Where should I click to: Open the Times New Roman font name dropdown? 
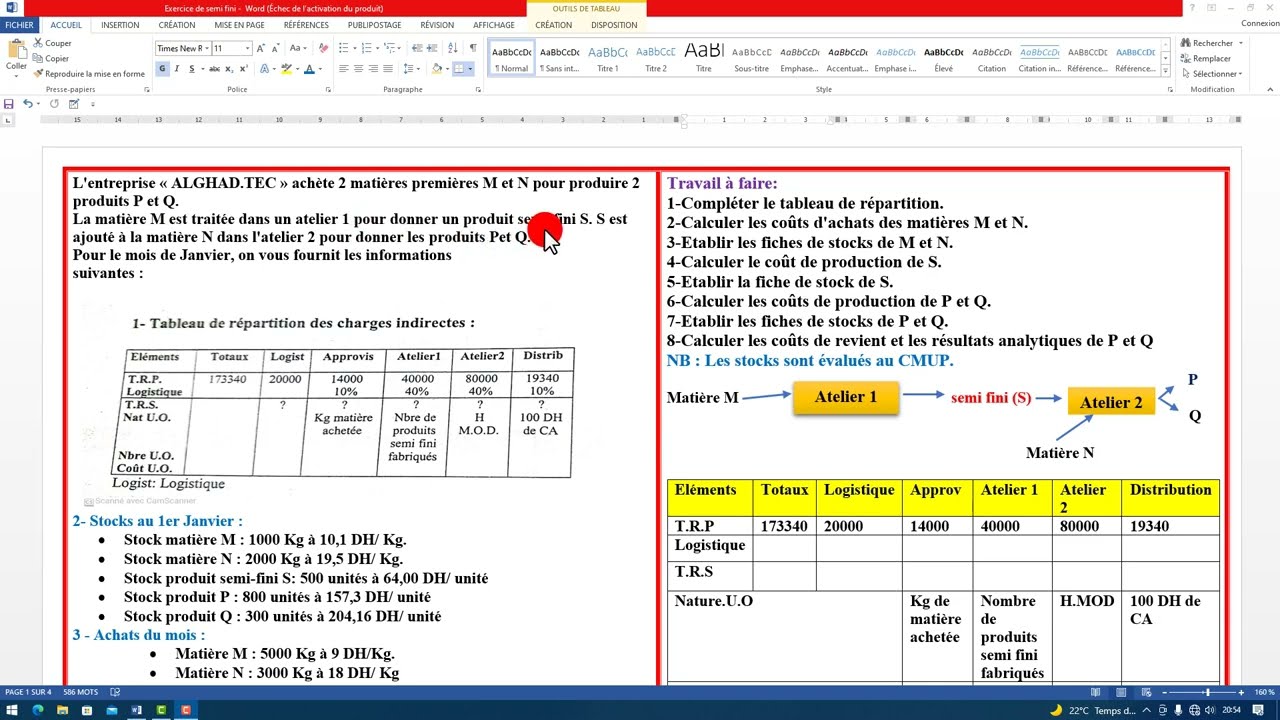[x=207, y=48]
